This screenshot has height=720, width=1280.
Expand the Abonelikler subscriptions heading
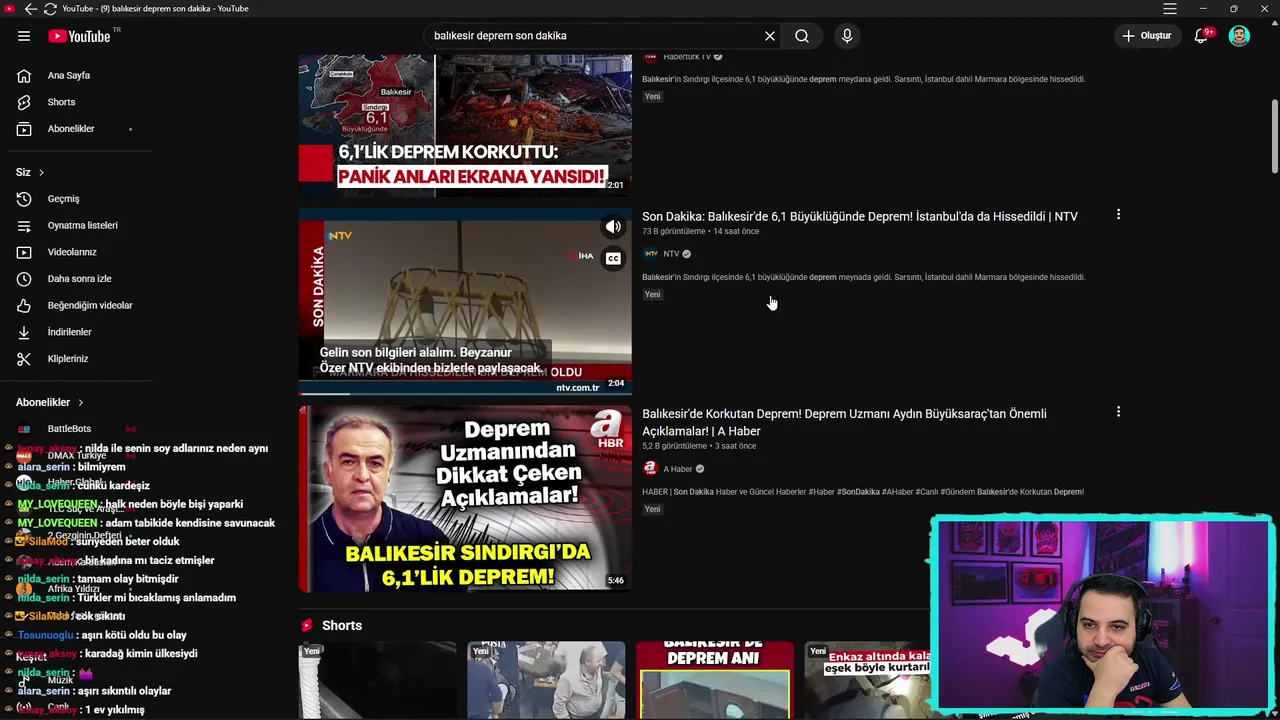[50, 402]
